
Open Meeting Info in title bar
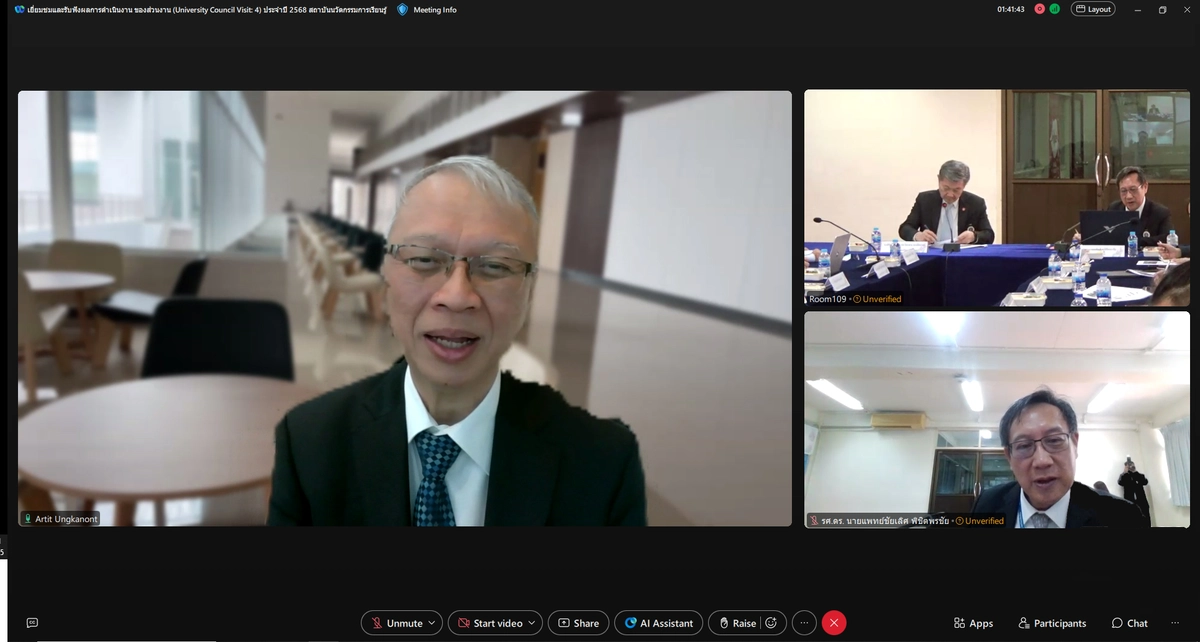[x=427, y=10]
